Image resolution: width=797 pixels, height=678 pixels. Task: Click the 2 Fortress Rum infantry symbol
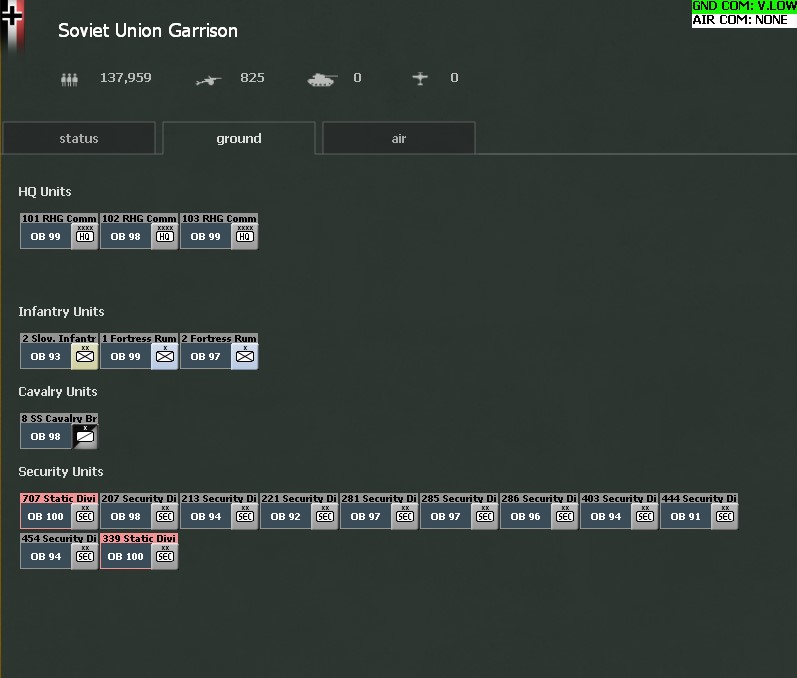click(x=244, y=356)
